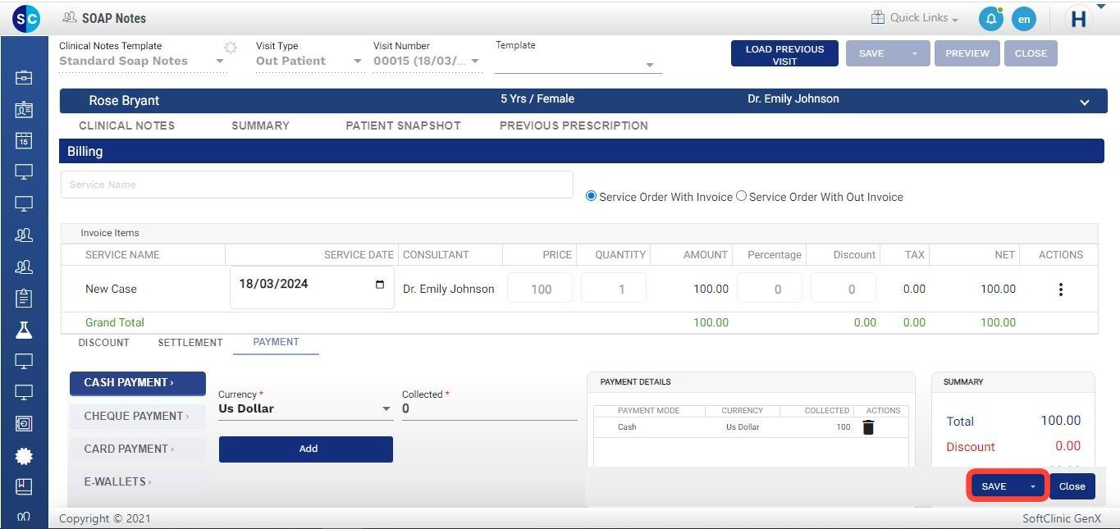Click the Price field showing 100

pos(540,289)
